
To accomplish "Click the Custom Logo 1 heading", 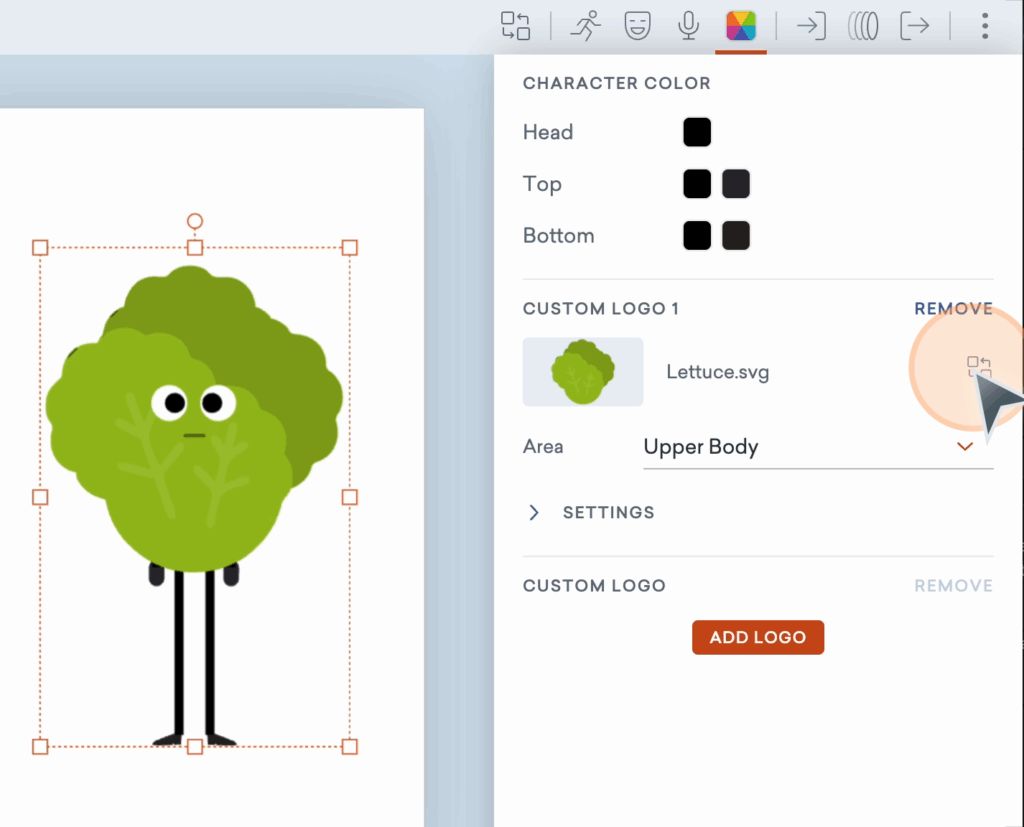I will pos(601,308).
